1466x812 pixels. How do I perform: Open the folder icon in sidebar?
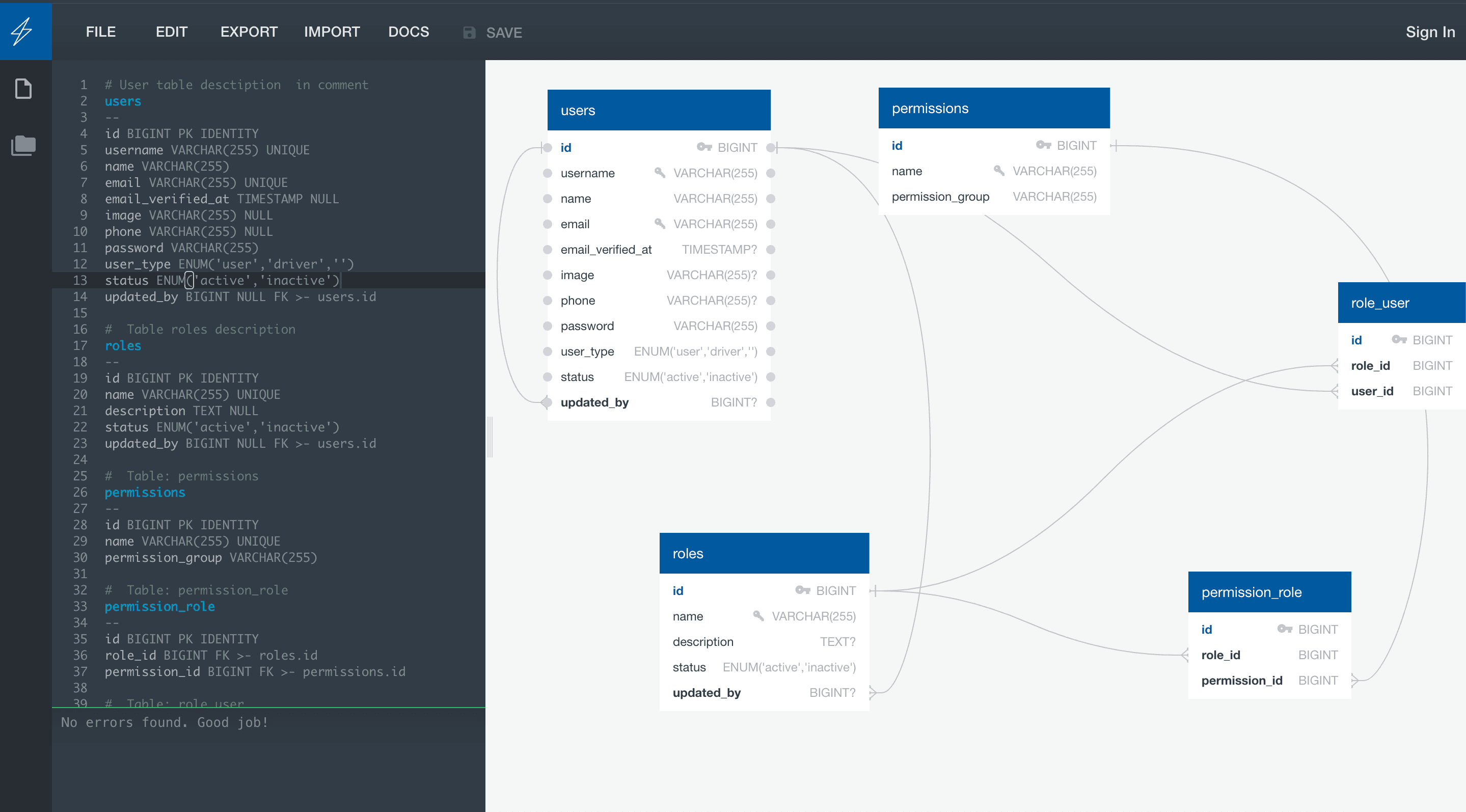pos(23,146)
